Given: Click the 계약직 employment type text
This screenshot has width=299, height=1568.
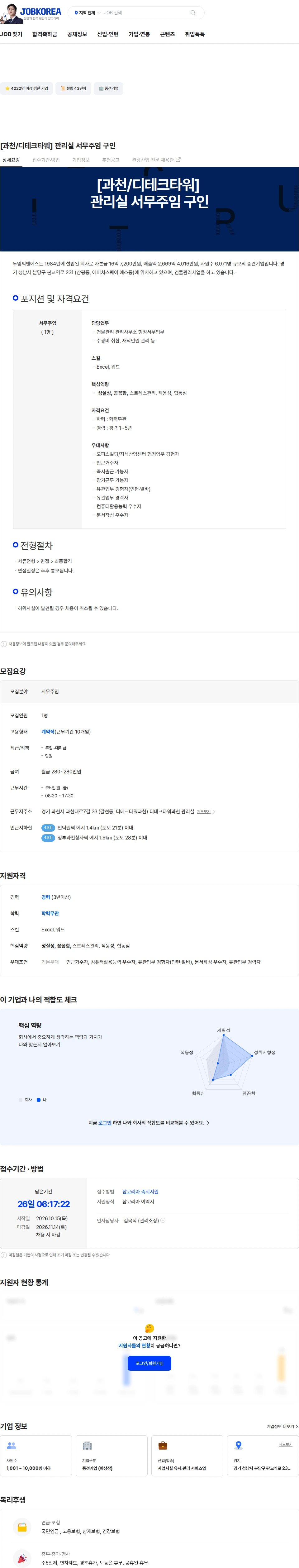Looking at the screenshot, I should point(48,732).
